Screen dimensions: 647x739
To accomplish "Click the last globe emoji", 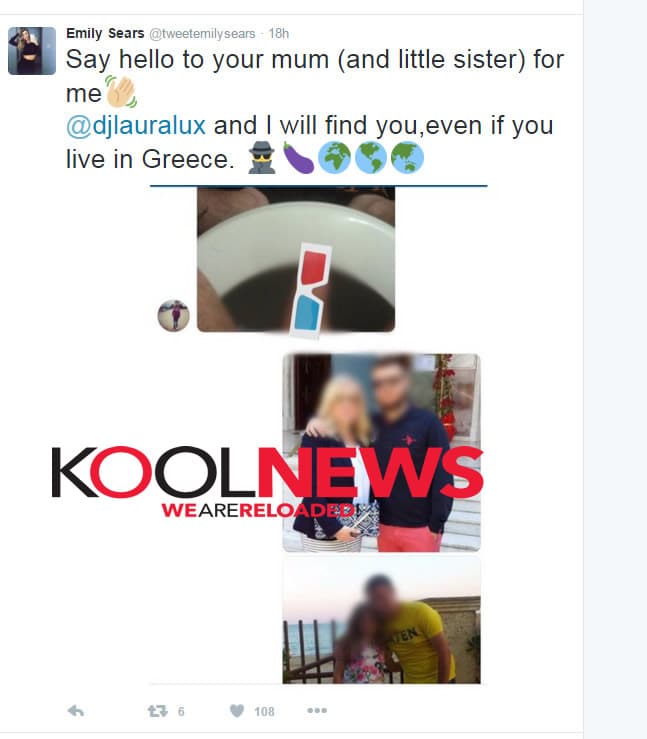I will point(407,158).
